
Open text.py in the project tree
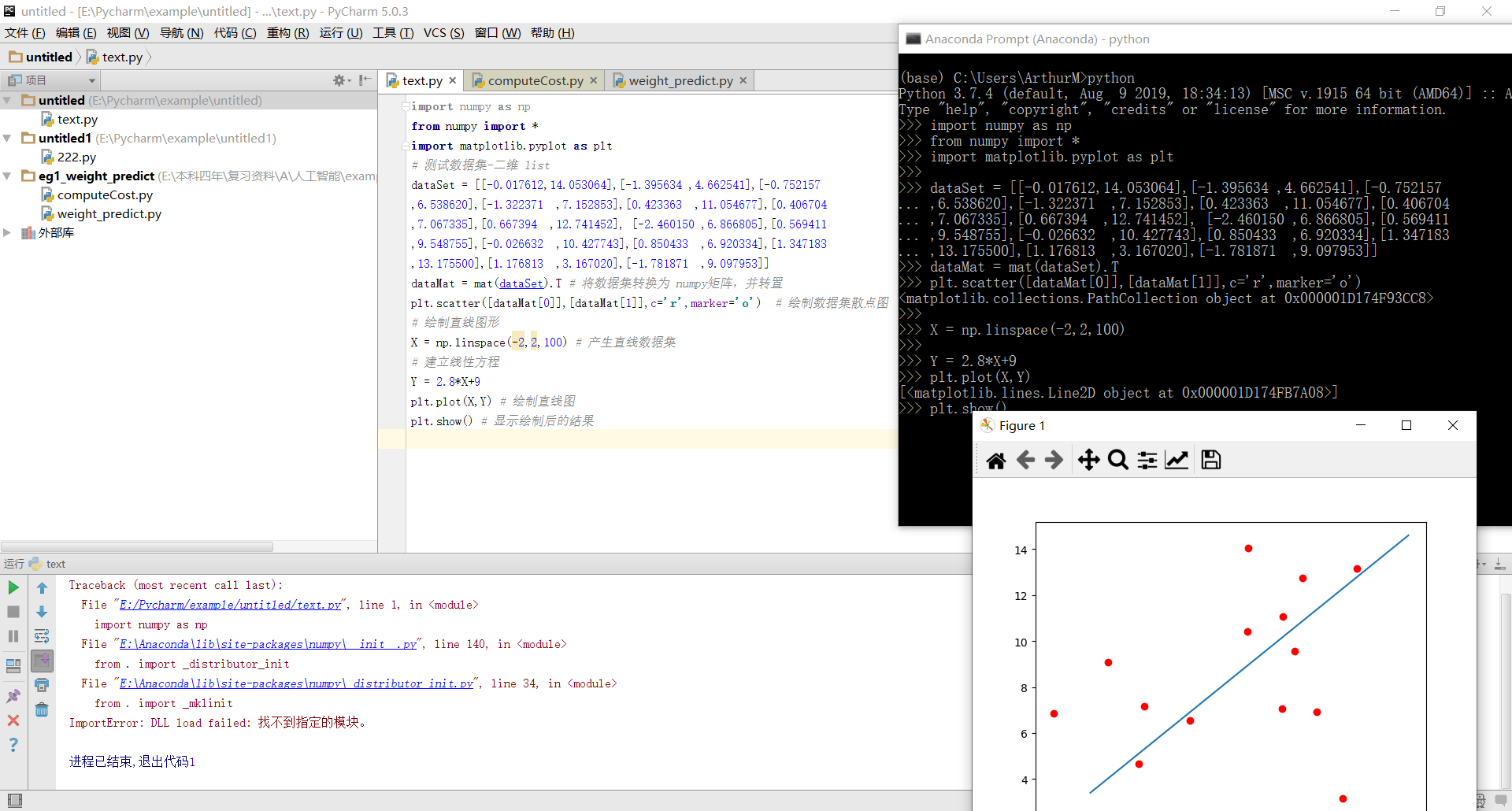[x=77, y=120]
